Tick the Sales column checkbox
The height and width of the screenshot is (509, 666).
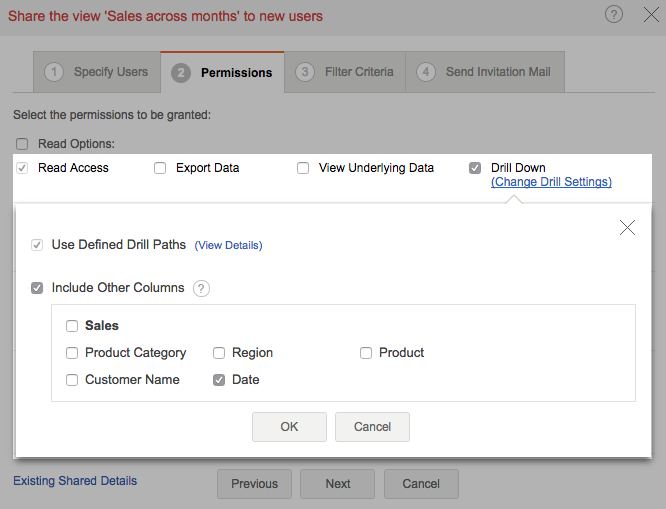[x=72, y=326]
